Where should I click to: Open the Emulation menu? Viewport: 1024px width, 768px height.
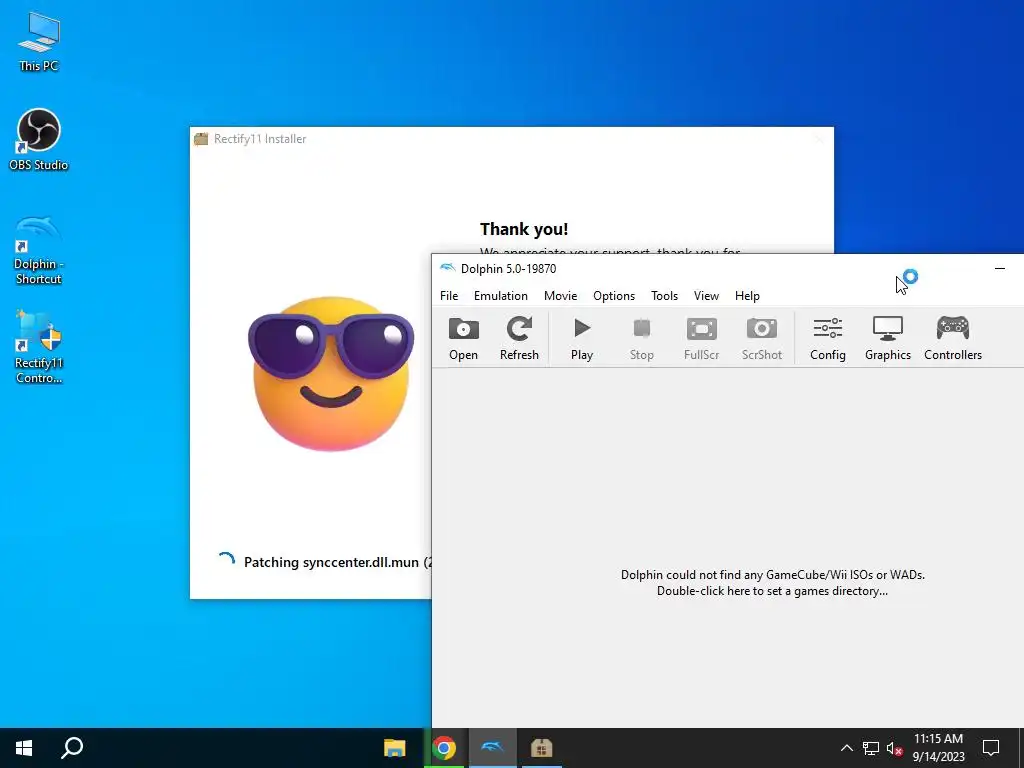coord(500,296)
